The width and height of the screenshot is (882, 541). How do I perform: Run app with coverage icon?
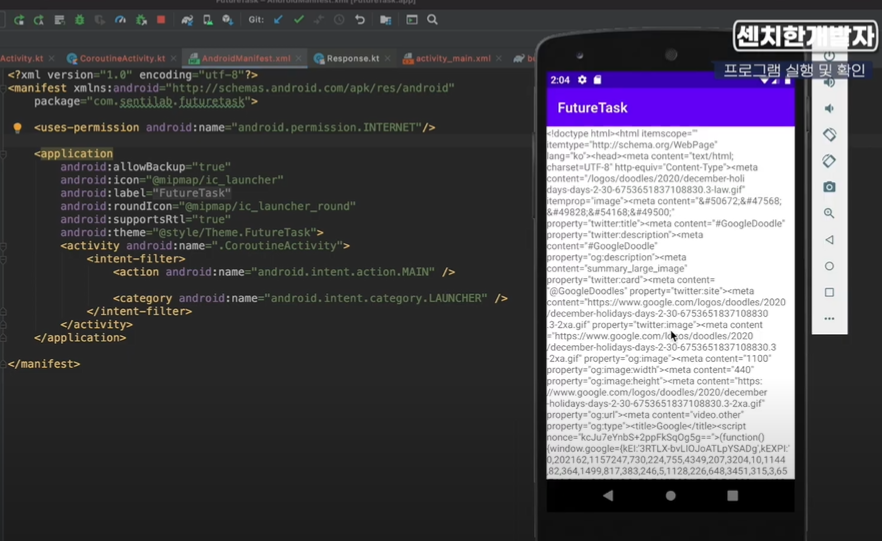point(100,20)
